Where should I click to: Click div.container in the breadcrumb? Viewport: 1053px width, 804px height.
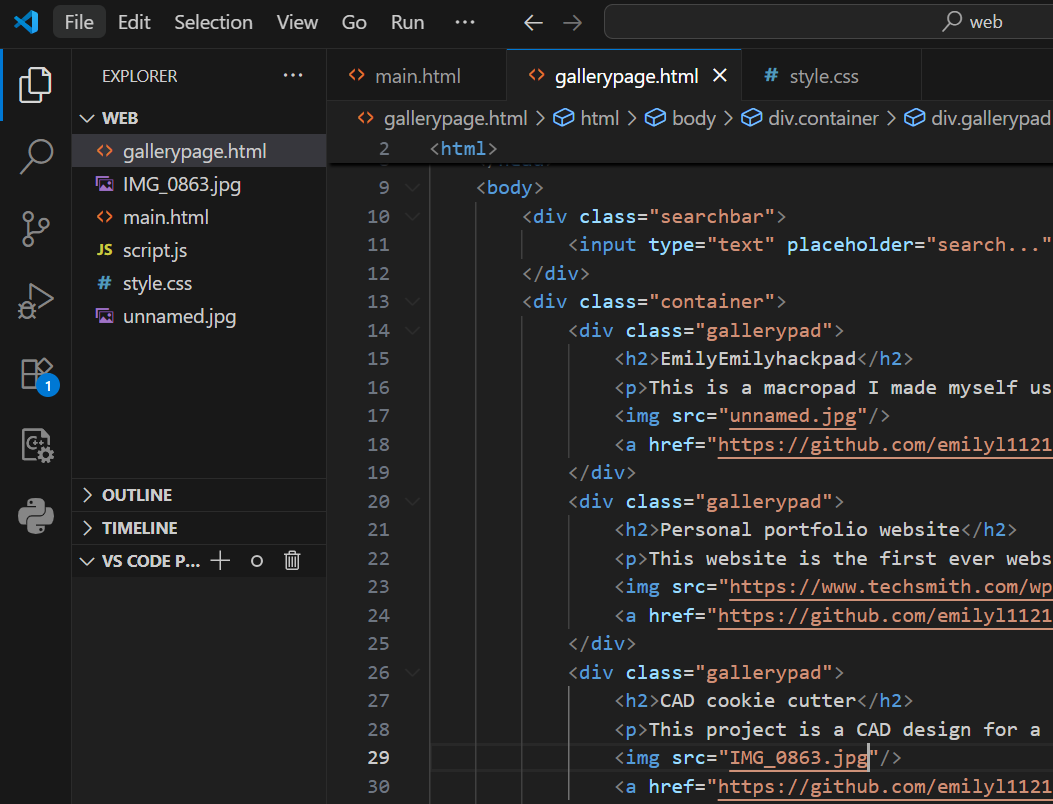(822, 118)
